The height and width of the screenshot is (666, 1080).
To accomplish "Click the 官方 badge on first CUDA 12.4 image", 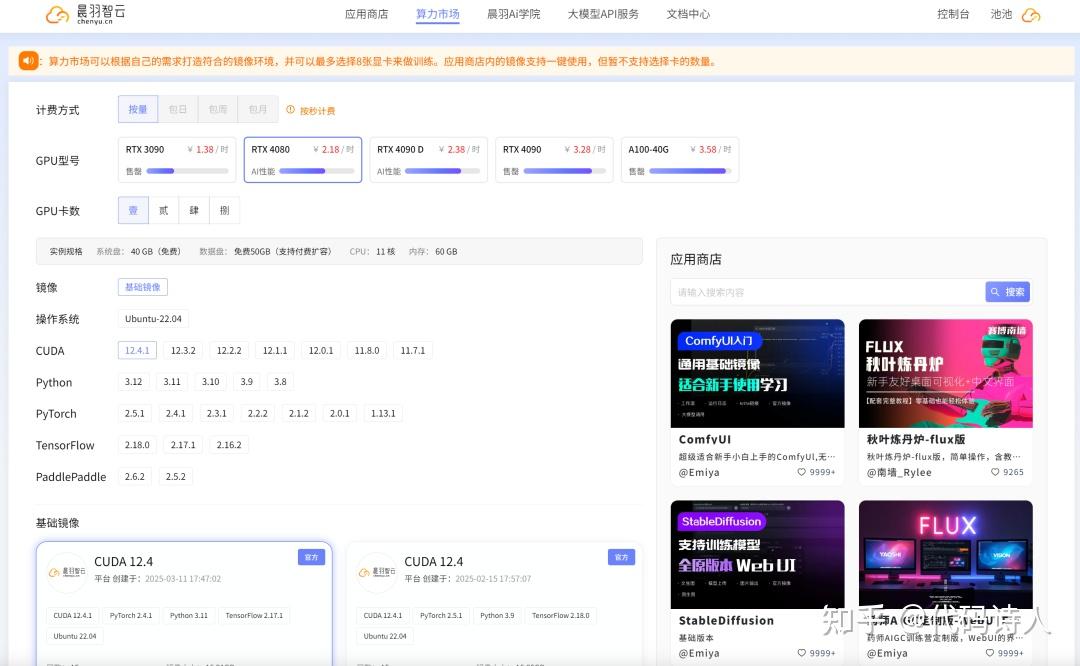I will click(311, 557).
